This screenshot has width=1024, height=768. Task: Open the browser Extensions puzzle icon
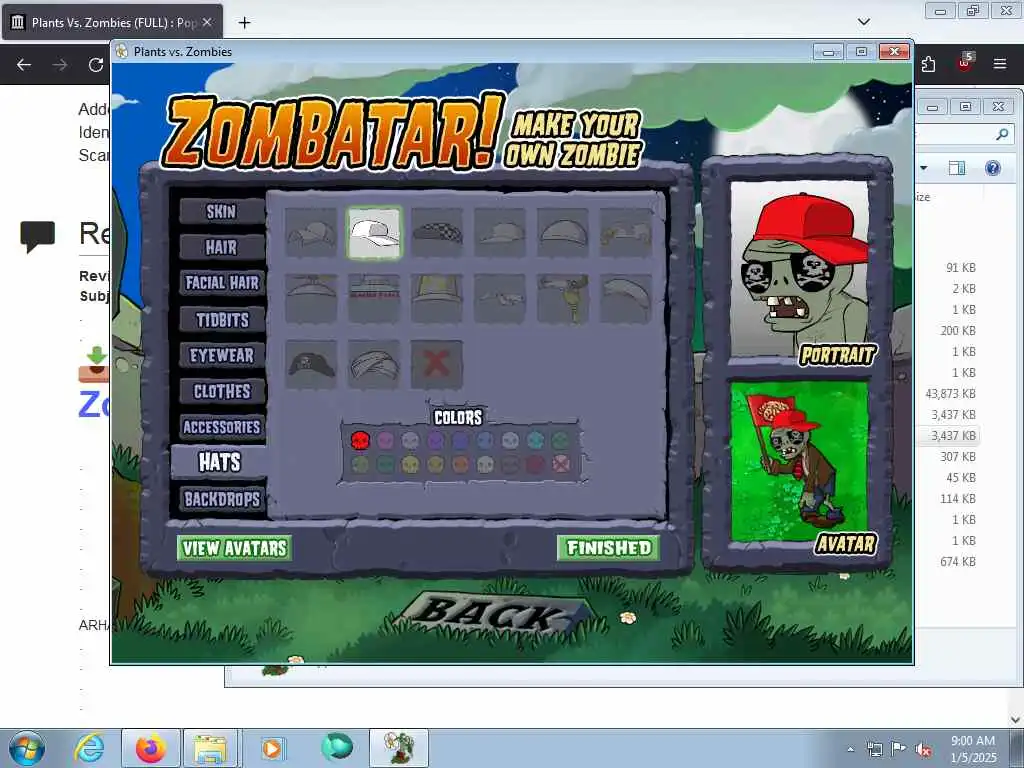tap(928, 64)
